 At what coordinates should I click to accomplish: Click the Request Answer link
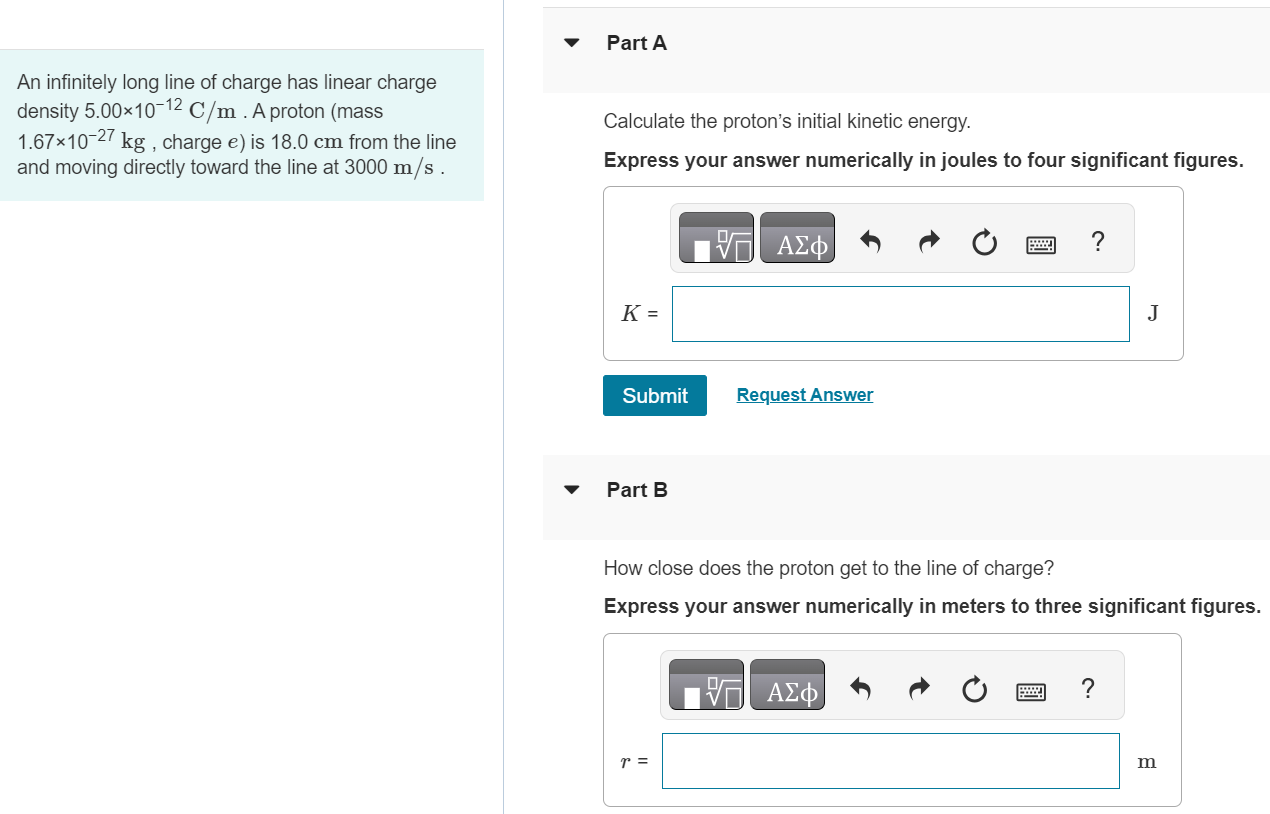tap(805, 395)
